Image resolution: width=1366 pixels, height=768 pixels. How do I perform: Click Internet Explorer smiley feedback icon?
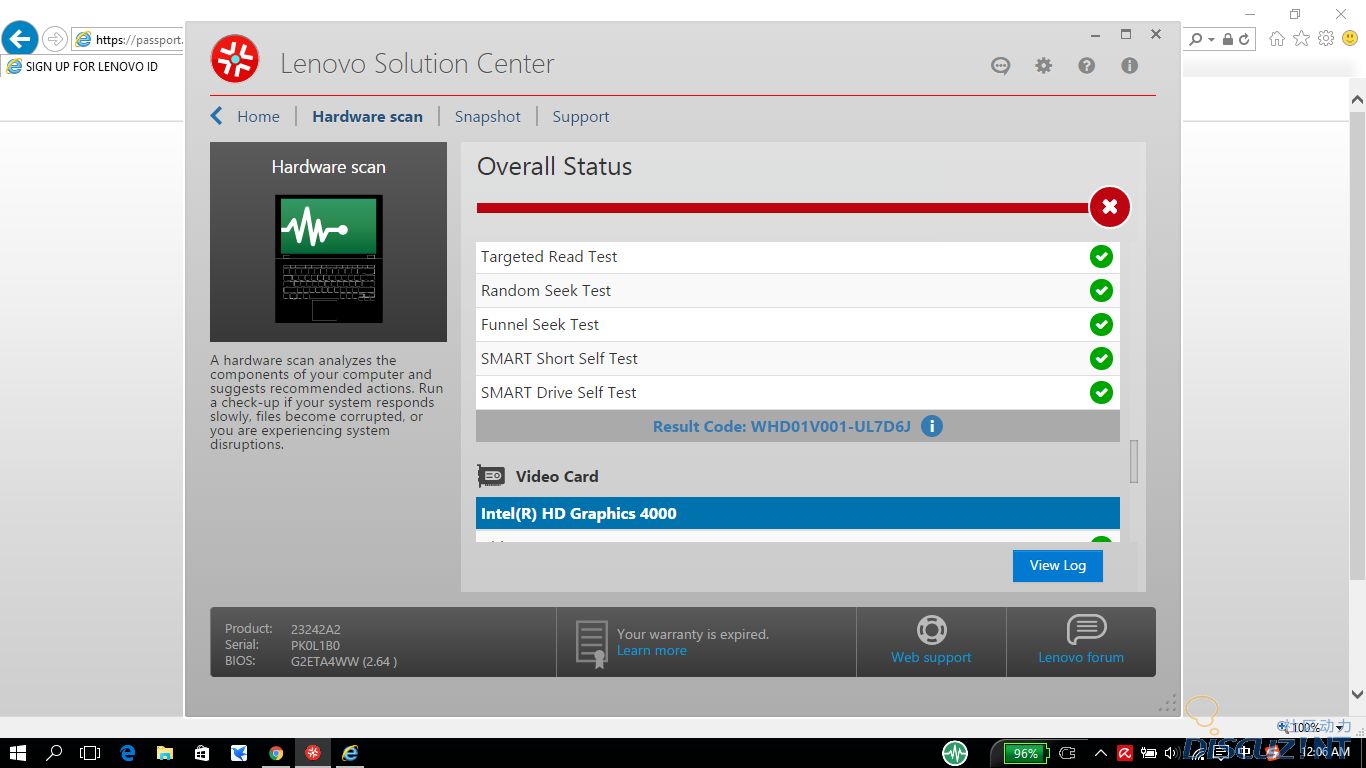click(1350, 39)
